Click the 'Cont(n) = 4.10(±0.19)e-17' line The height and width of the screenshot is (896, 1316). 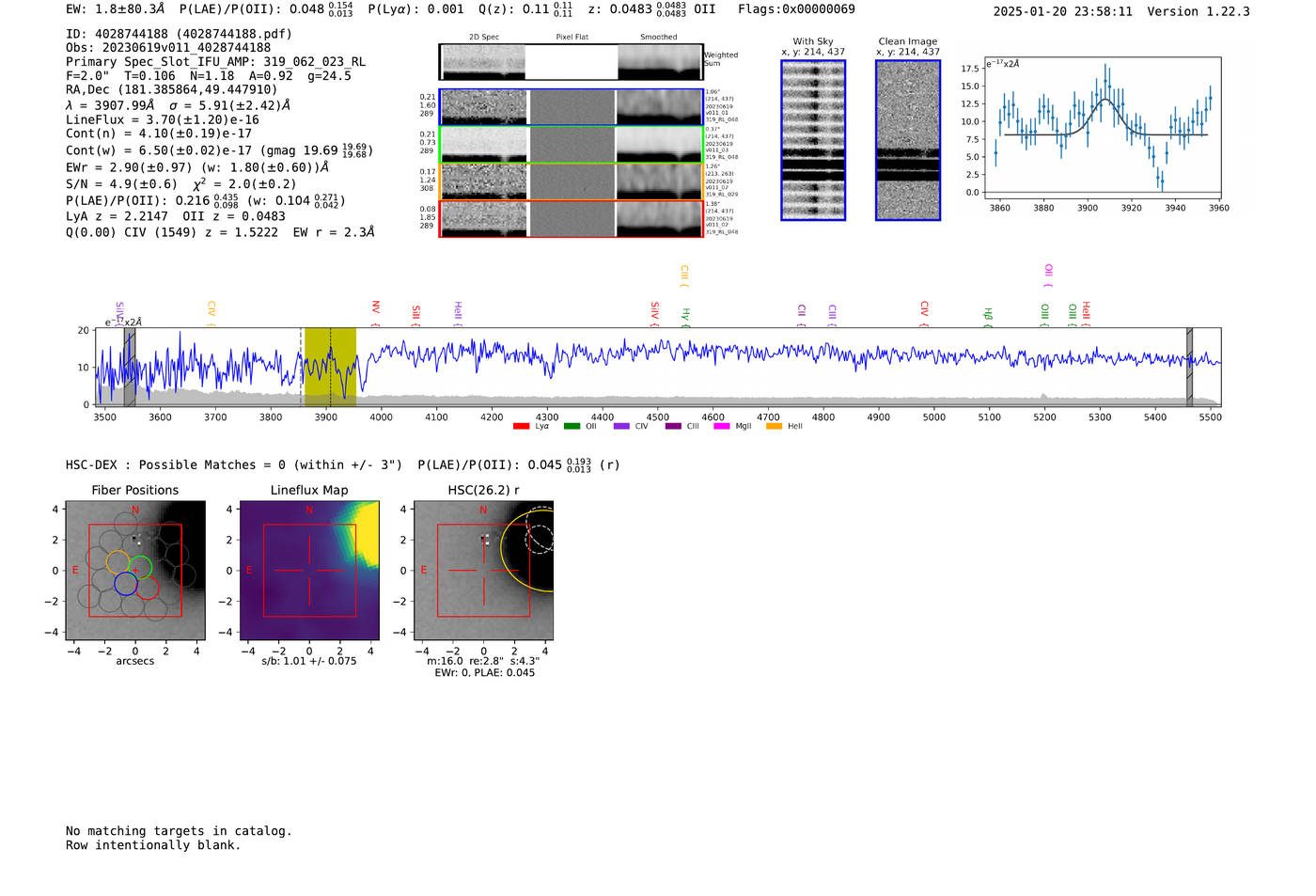pos(159,134)
